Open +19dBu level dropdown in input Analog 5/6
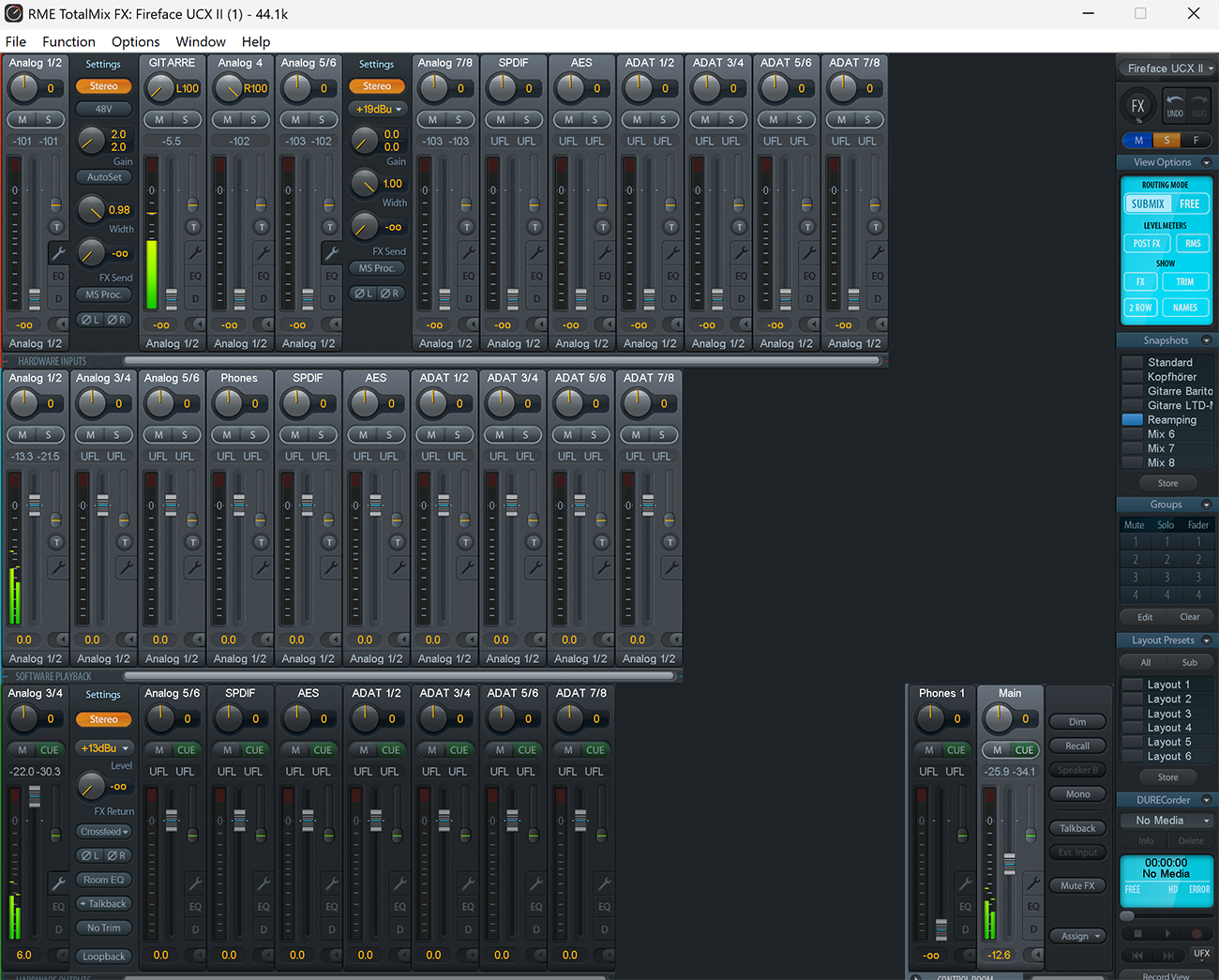 pos(377,109)
